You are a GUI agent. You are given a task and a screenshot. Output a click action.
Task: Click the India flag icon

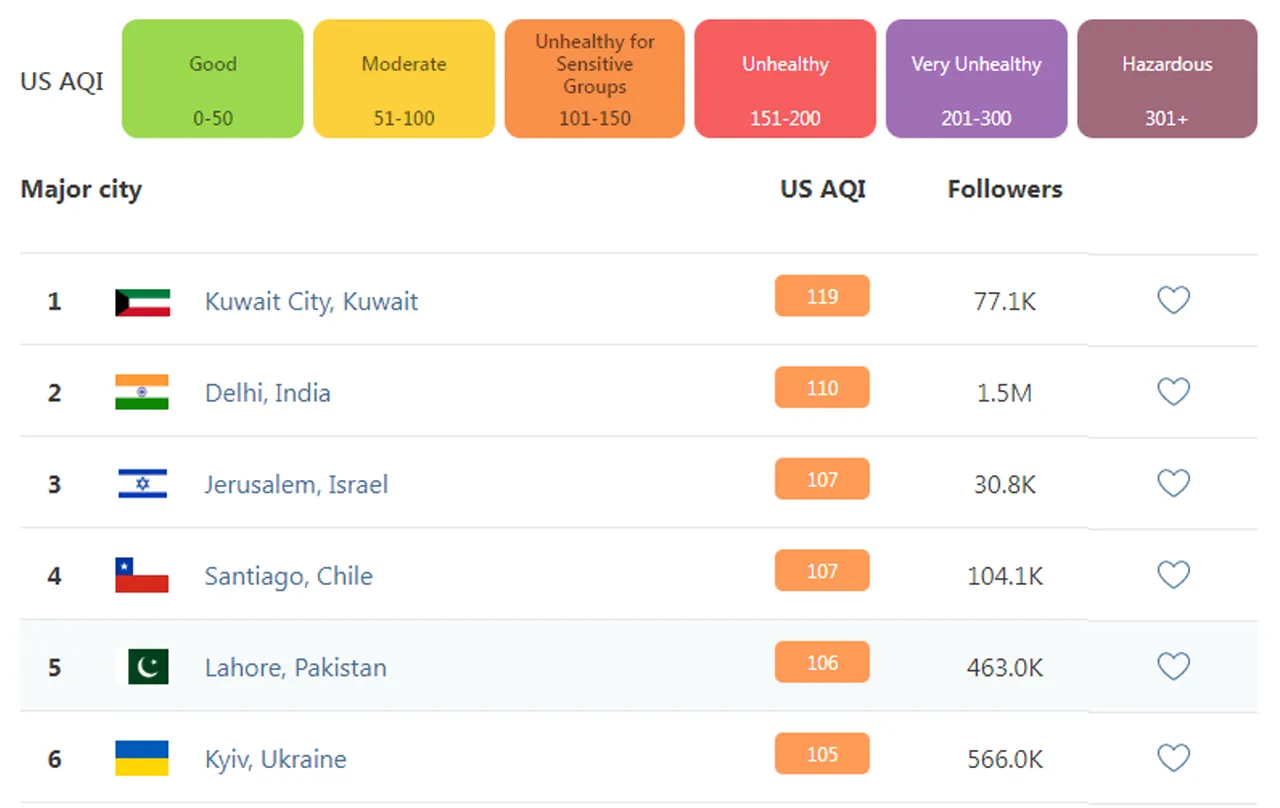pos(142,392)
